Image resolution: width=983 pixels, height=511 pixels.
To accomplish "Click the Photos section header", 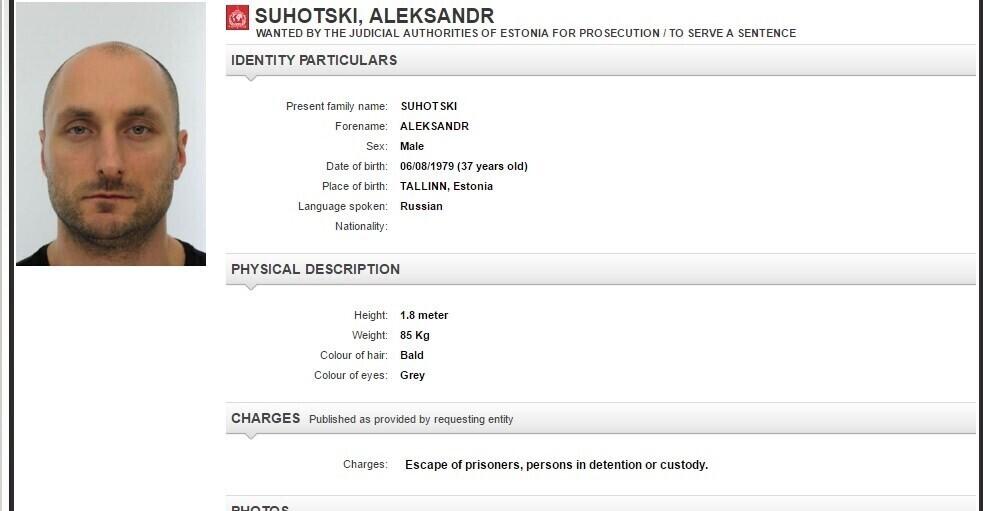I will pyautogui.click(x=260, y=507).
